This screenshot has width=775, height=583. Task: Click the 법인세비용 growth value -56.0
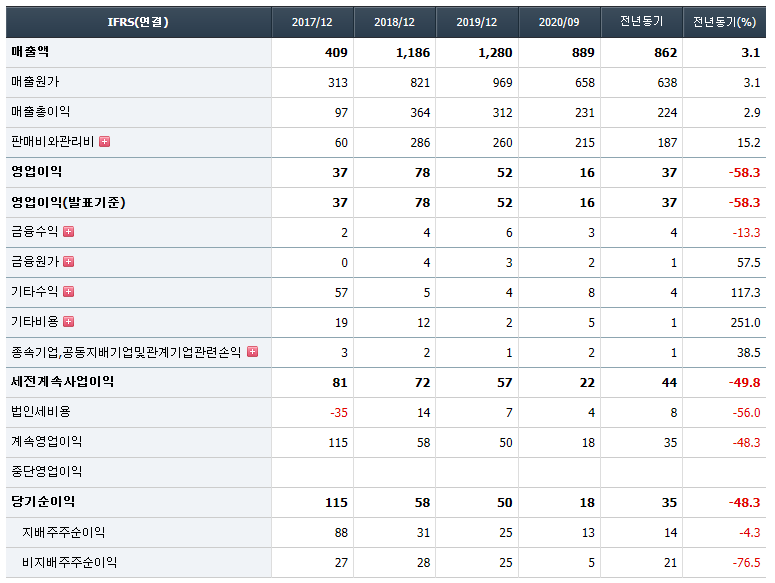(x=746, y=413)
